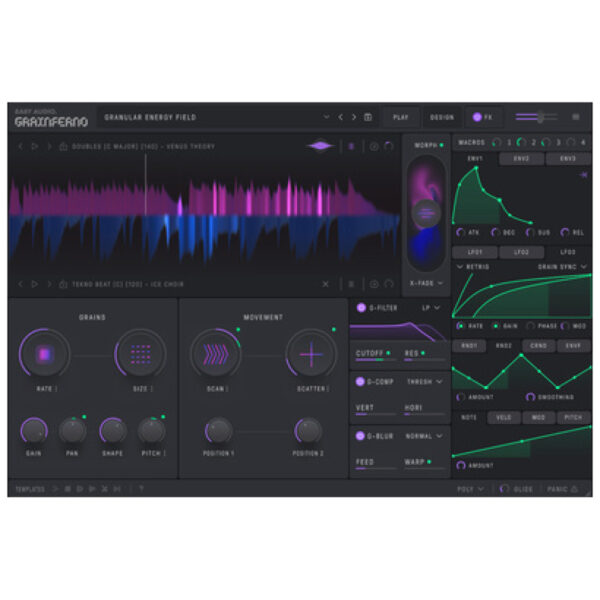Screen dimensions: 600x600
Task: Click the grains Pitch knob
Action: click(x=152, y=431)
